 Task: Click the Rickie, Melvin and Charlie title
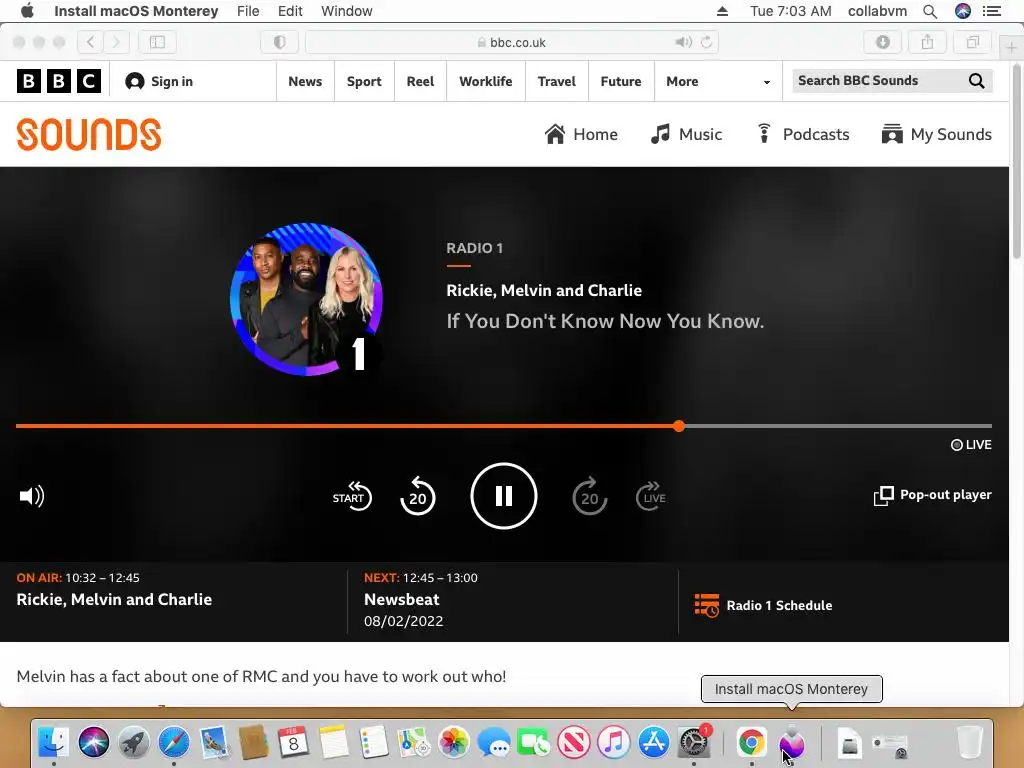544,290
